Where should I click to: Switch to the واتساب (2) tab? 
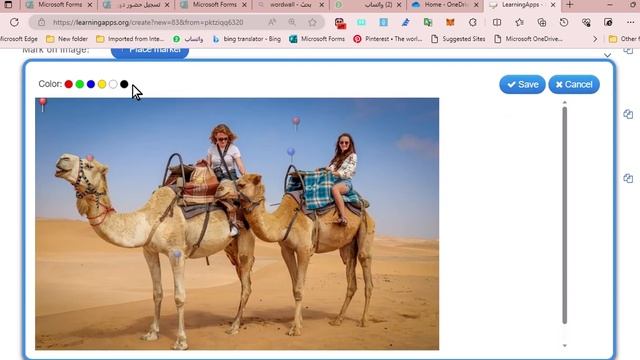pos(367,5)
